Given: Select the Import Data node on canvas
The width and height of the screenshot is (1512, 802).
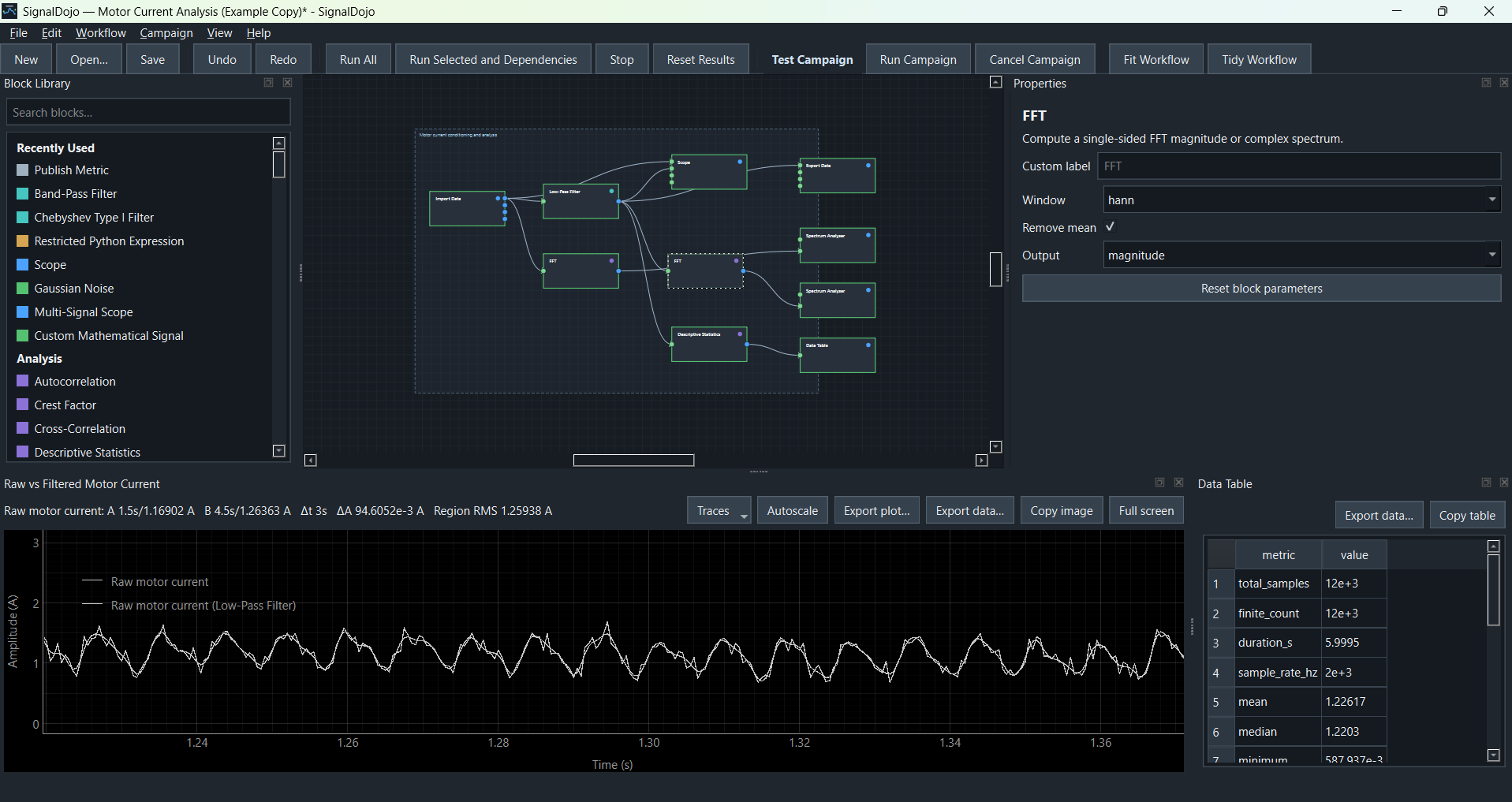Looking at the screenshot, I should 467,208.
